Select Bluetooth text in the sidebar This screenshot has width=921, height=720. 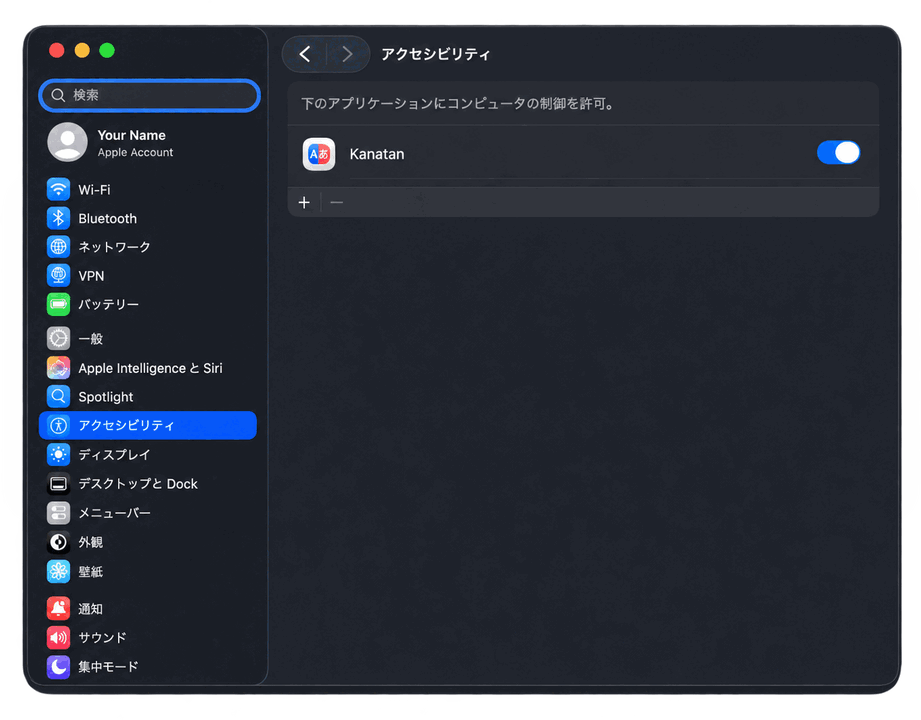coord(107,218)
